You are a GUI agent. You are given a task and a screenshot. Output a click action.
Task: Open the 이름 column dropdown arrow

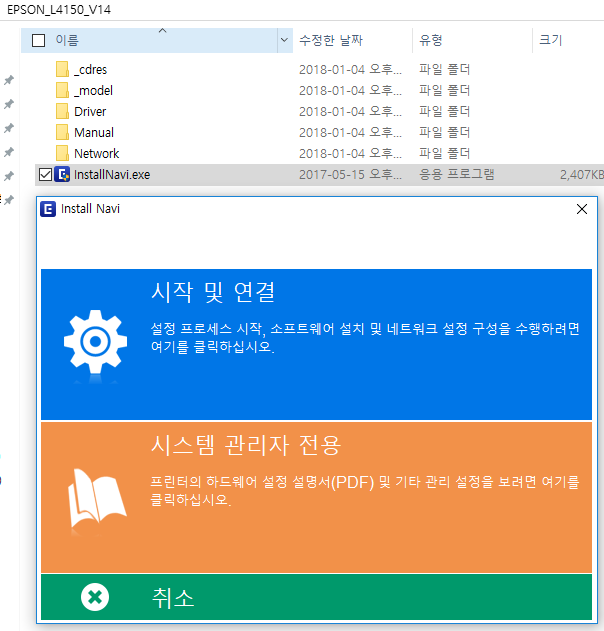tap(284, 40)
